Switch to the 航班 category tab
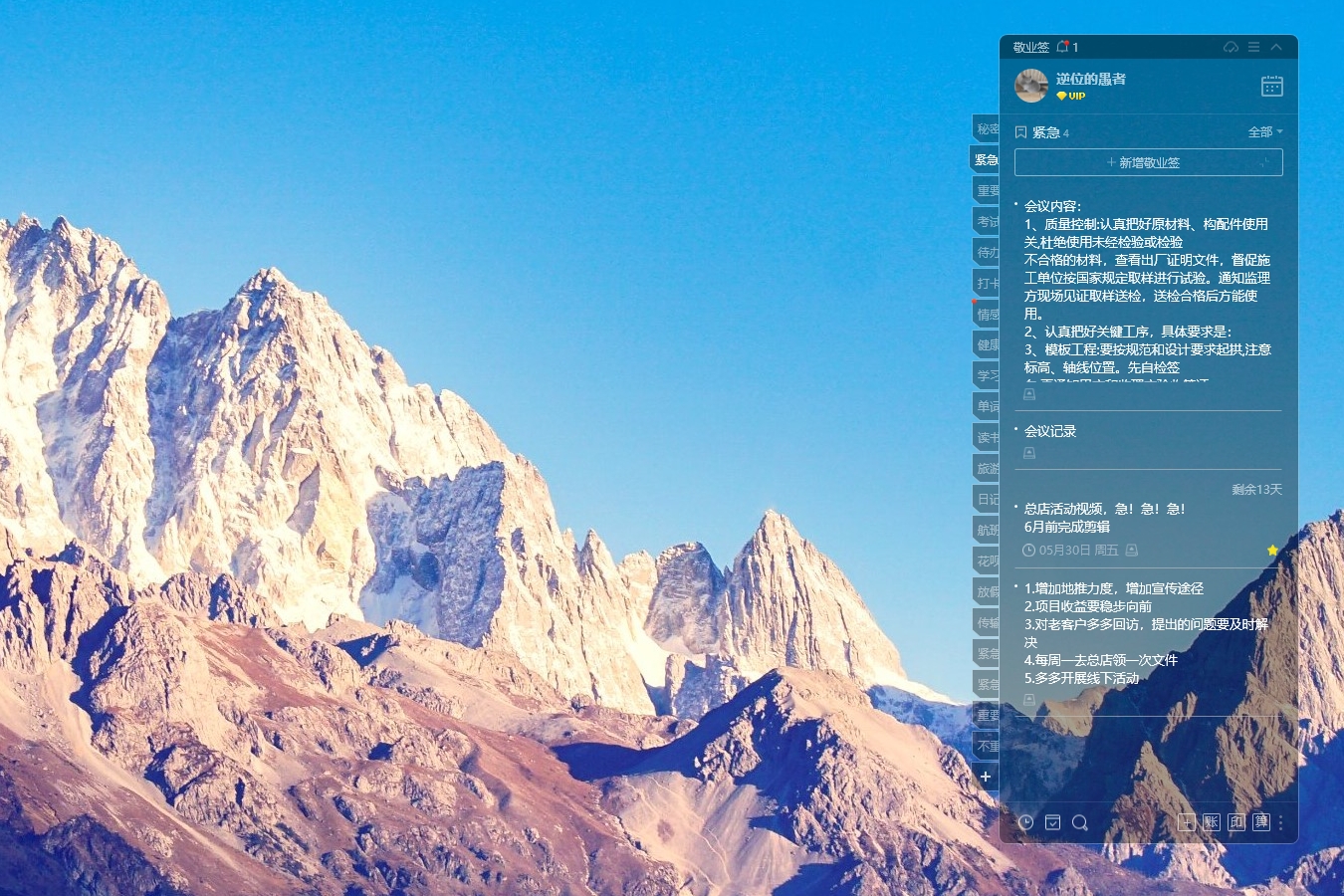The width and height of the screenshot is (1344, 896). click(986, 530)
